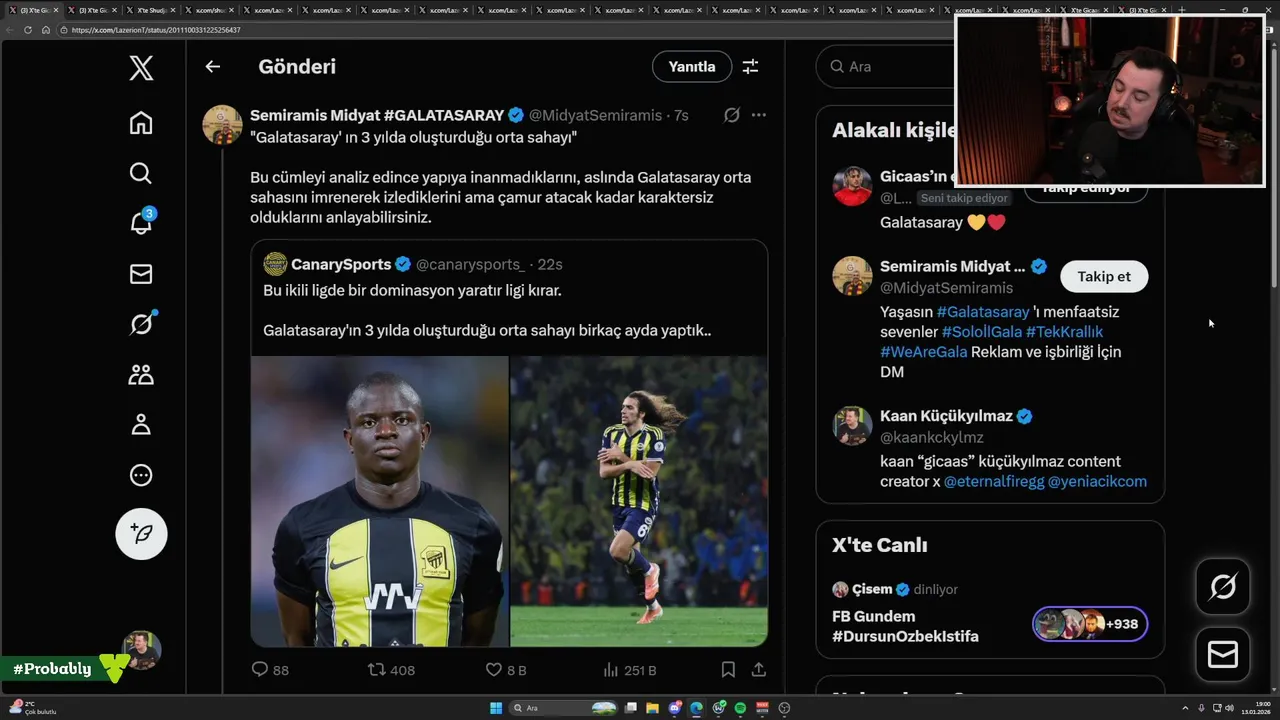Like the post with heart icon
Image resolution: width=1280 pixels, height=720 pixels.
click(505, 670)
